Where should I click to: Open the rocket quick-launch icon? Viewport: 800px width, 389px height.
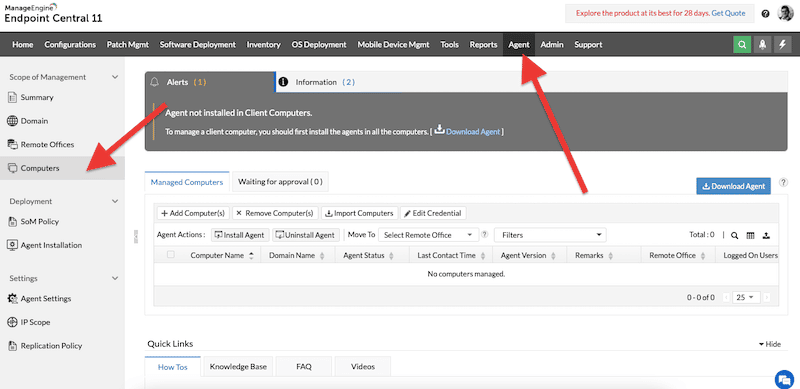(762, 44)
